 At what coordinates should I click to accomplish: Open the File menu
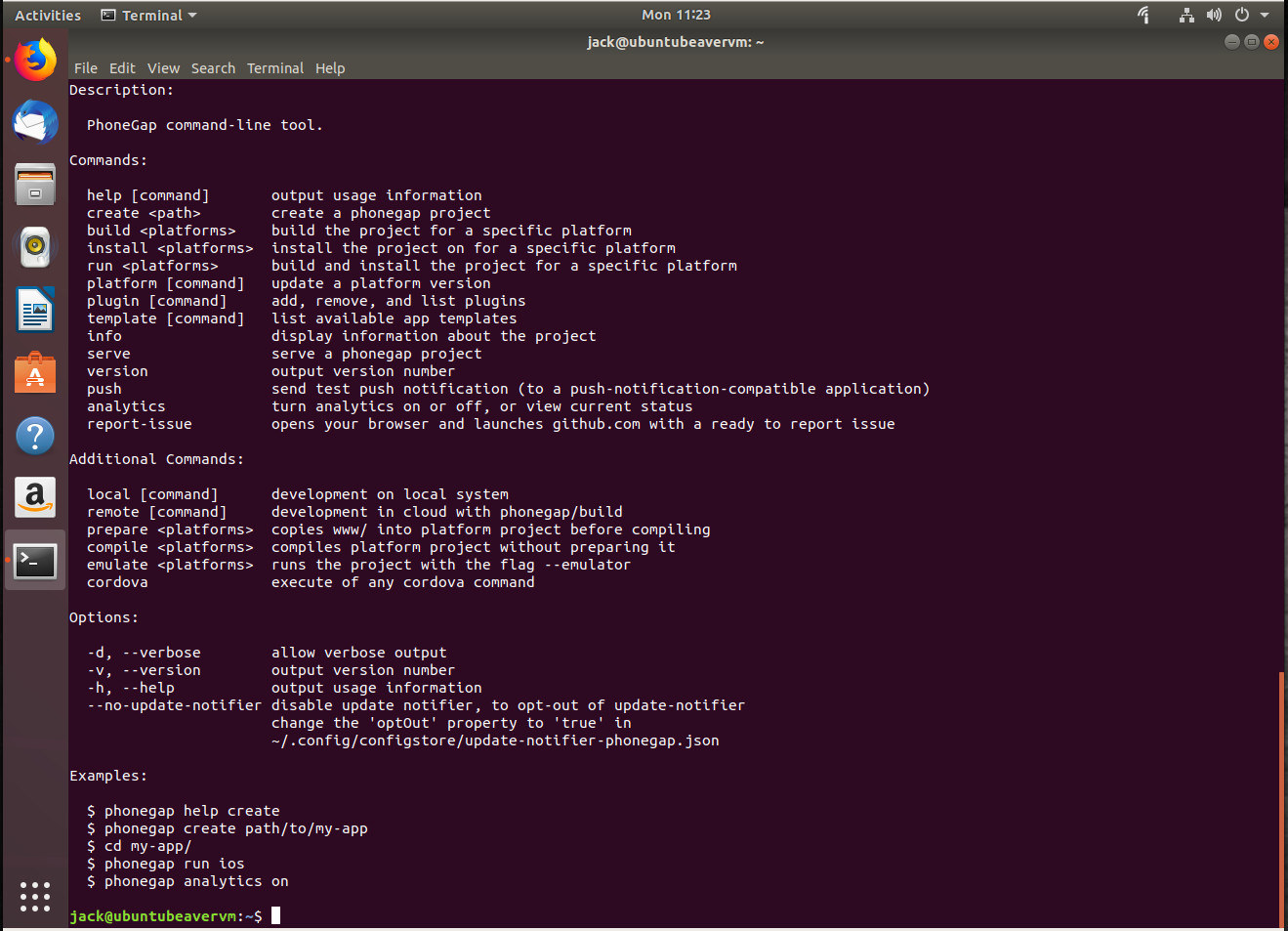pyautogui.click(x=86, y=68)
